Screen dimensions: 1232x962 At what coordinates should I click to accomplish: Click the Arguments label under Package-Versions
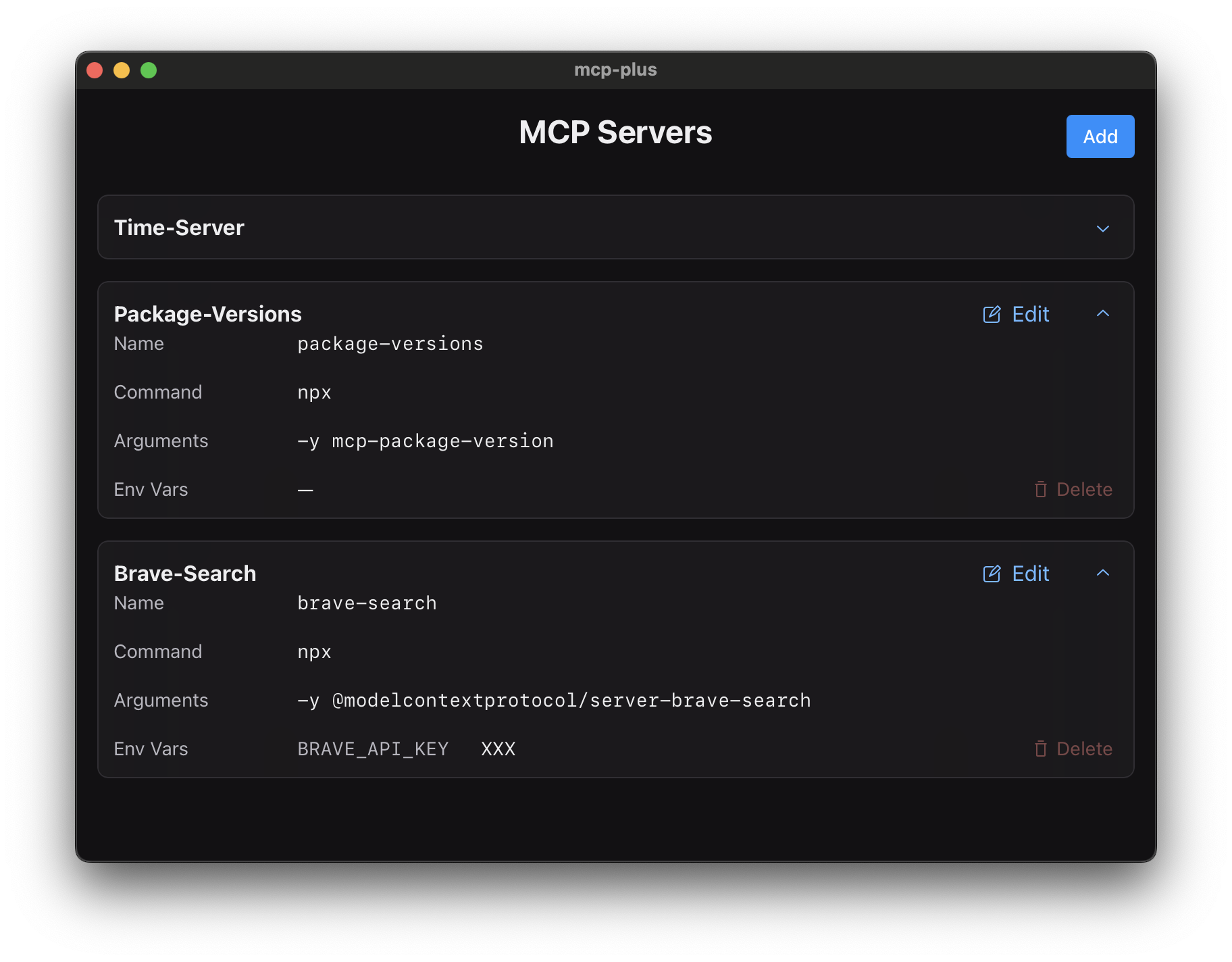pyautogui.click(x=161, y=441)
